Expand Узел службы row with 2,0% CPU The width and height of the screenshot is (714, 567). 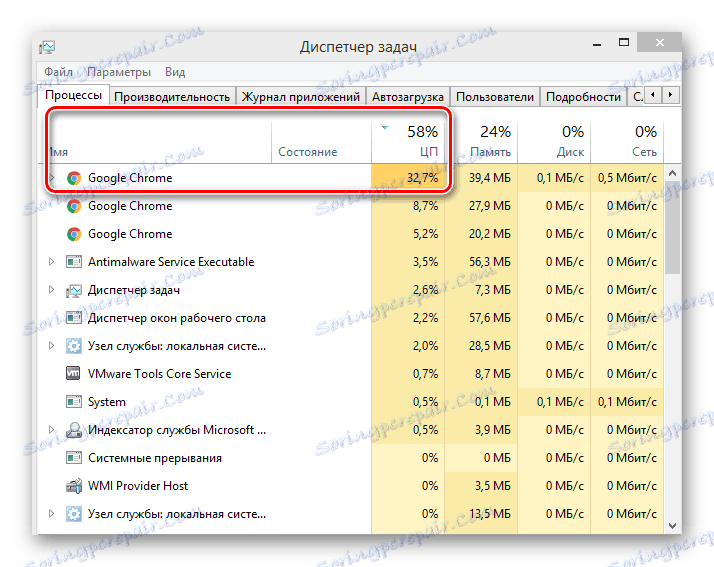pos(52,346)
